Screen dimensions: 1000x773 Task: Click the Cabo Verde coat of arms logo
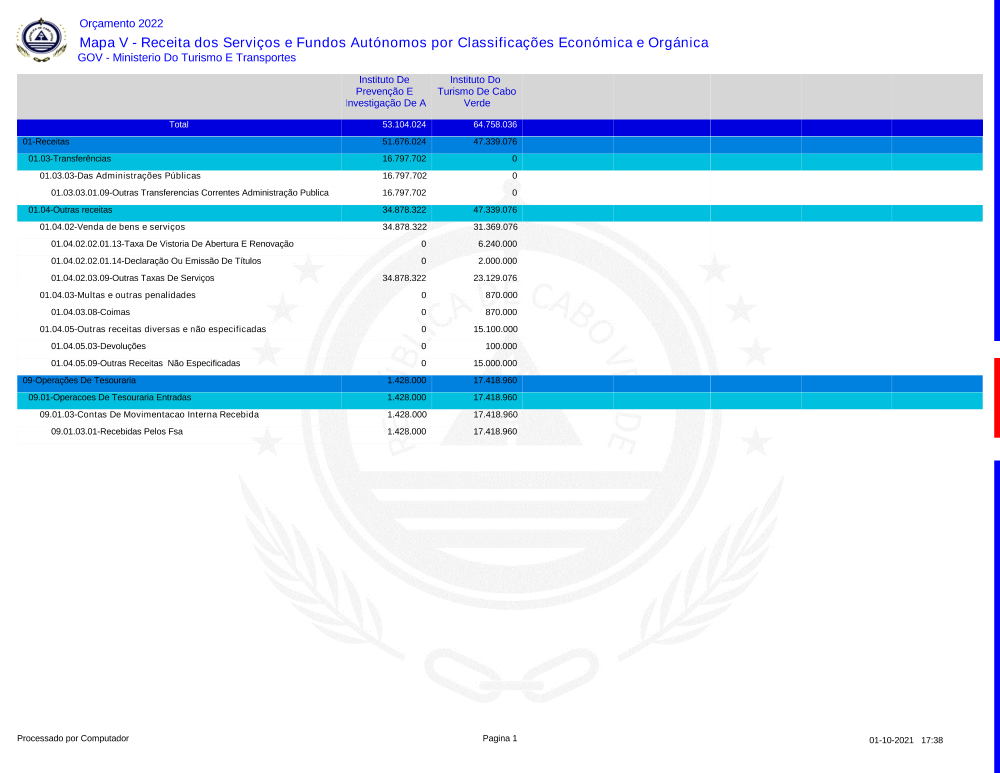41,40
